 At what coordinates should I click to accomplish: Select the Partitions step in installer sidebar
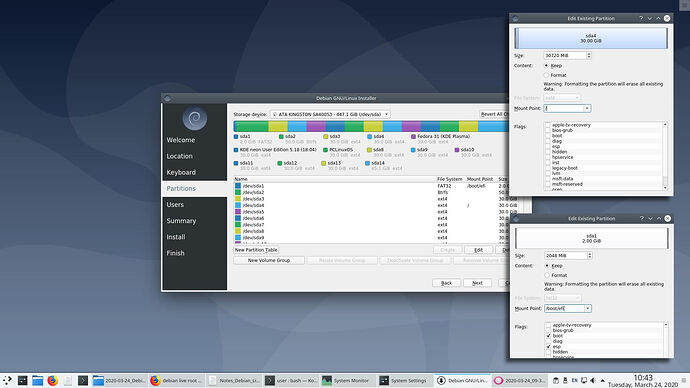coord(195,188)
